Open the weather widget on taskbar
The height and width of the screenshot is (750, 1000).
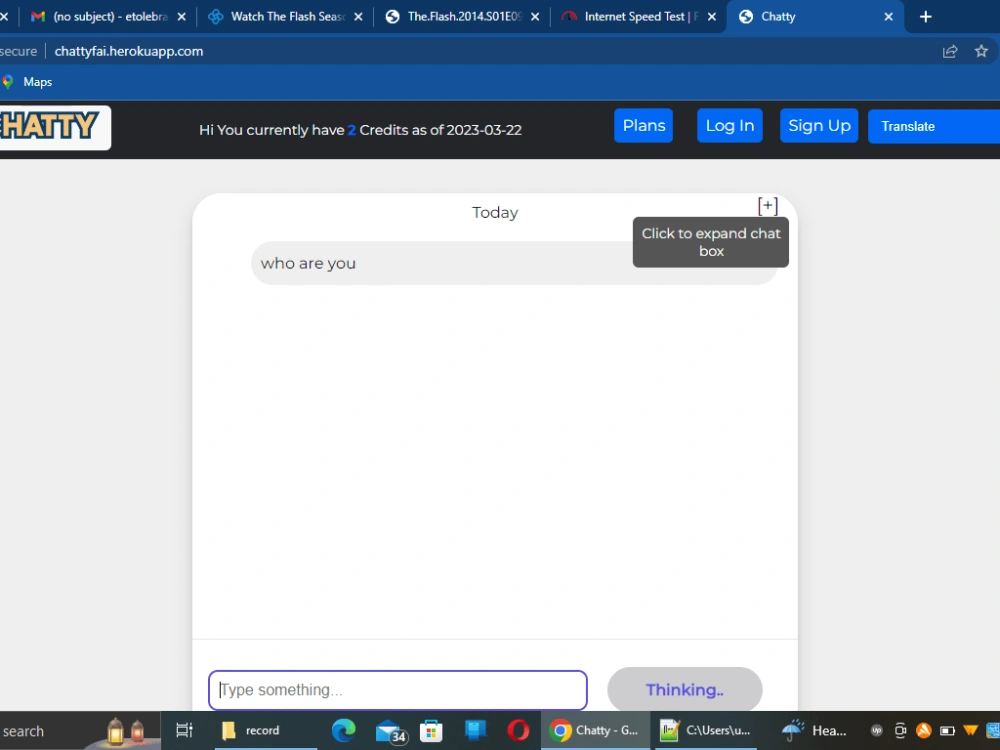[x=814, y=730]
